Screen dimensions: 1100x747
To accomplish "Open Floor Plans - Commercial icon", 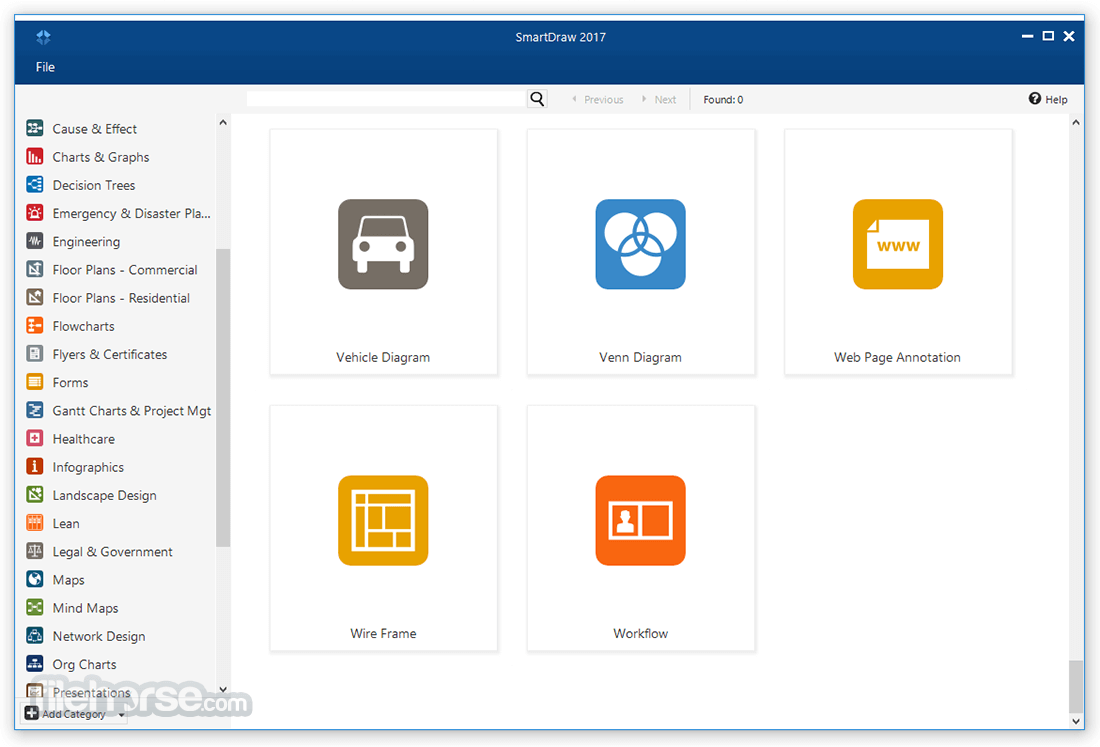I will pyautogui.click(x=34, y=269).
